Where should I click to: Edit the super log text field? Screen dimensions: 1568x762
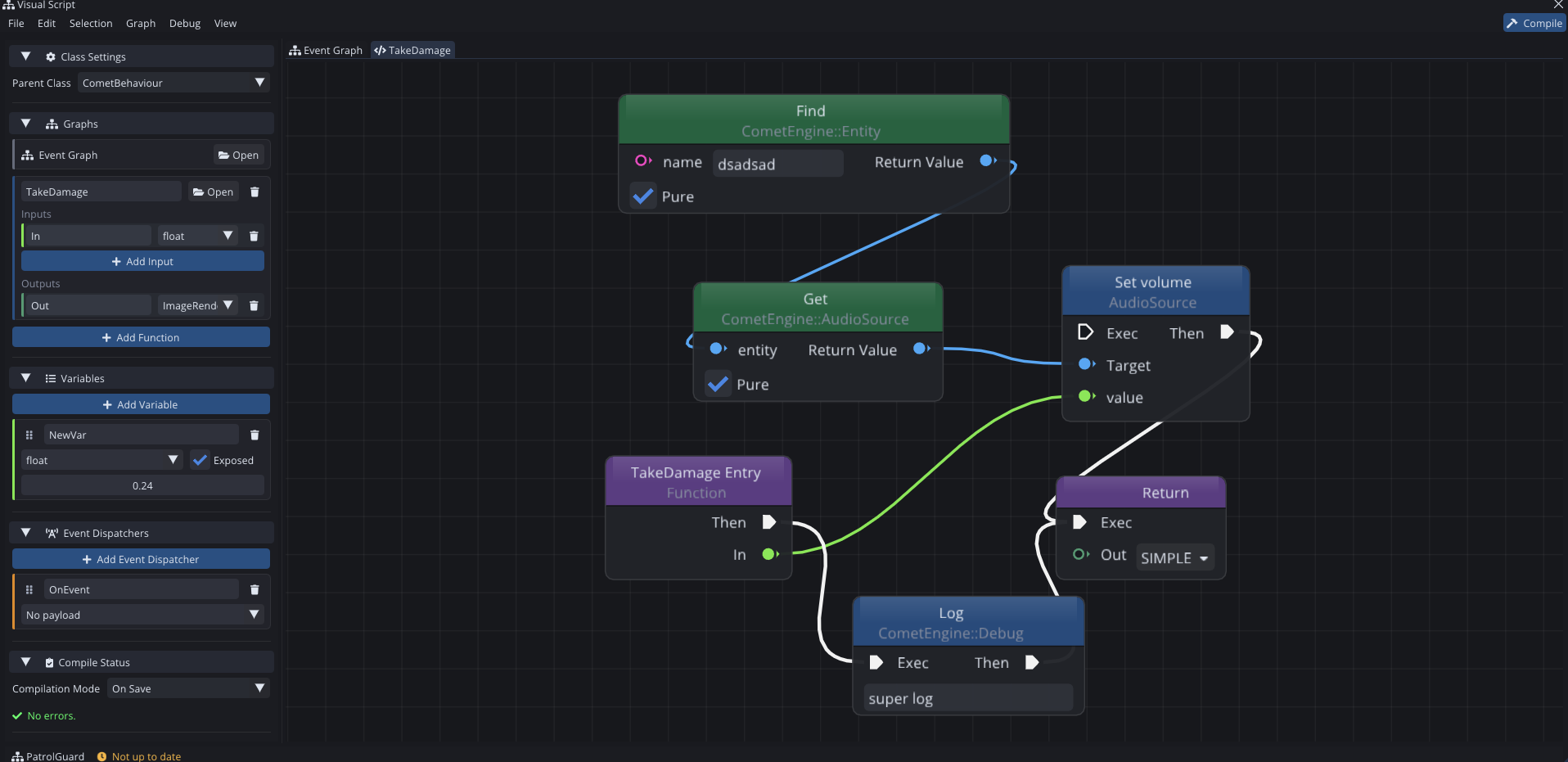pos(969,698)
